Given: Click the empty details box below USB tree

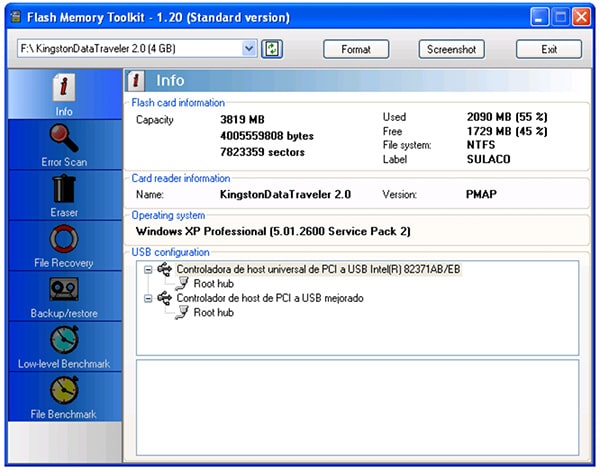Looking at the screenshot, I should pos(357,407).
